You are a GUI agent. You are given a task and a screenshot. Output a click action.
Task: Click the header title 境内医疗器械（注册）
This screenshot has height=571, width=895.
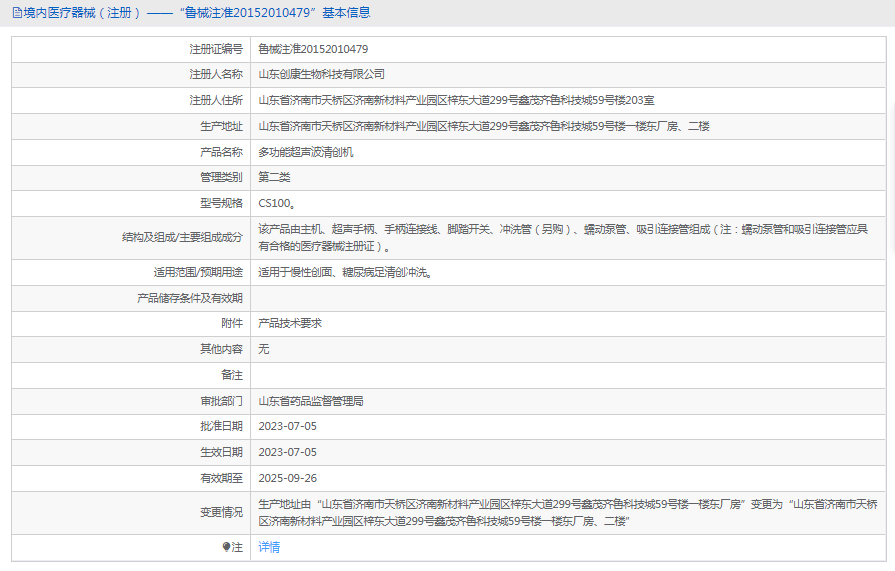click(82, 13)
